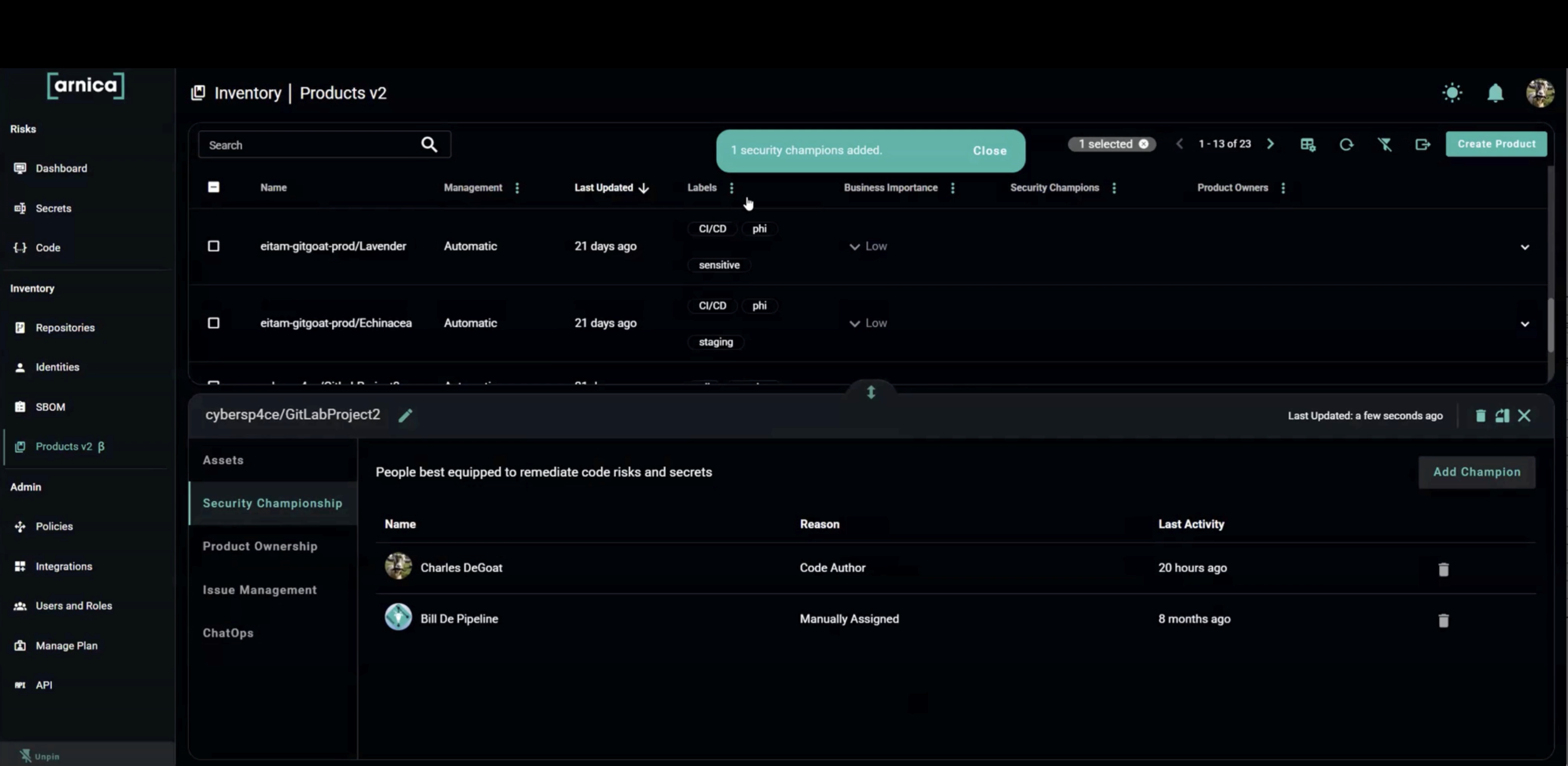The image size is (1568, 766).
Task: Check eitam-gitgoat-prod/Lavender row checkbox
Action: tap(214, 246)
